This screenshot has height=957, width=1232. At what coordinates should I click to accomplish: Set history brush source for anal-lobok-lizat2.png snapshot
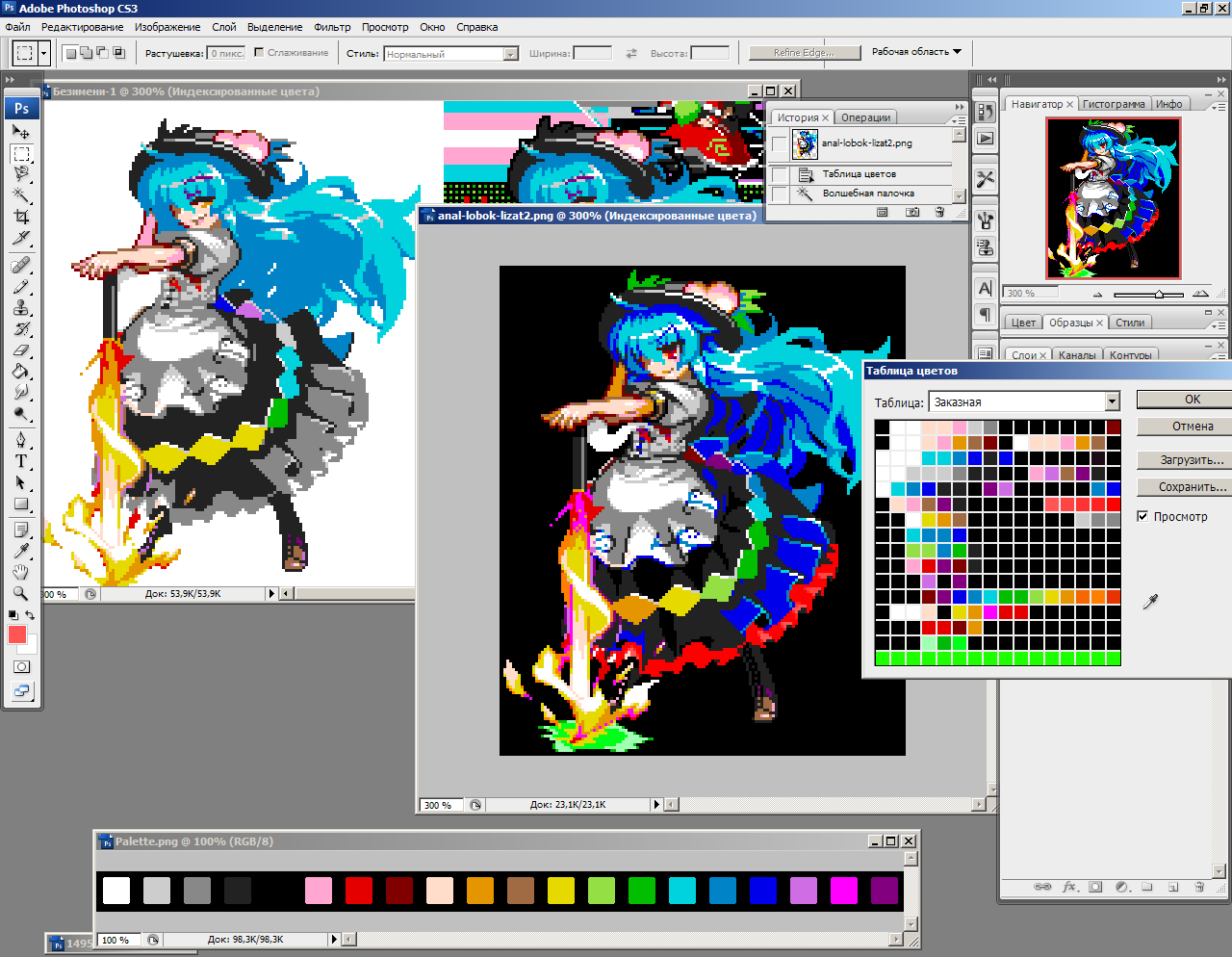(780, 143)
